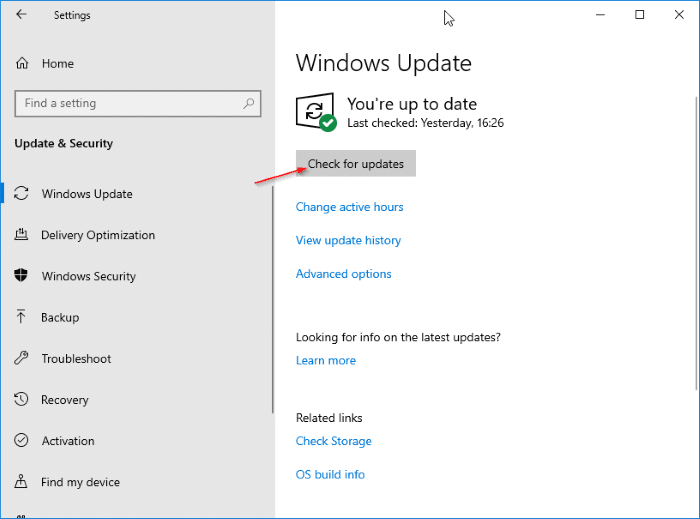700x519 pixels.
Task: Go to Home label in sidebar
Action: click(58, 63)
